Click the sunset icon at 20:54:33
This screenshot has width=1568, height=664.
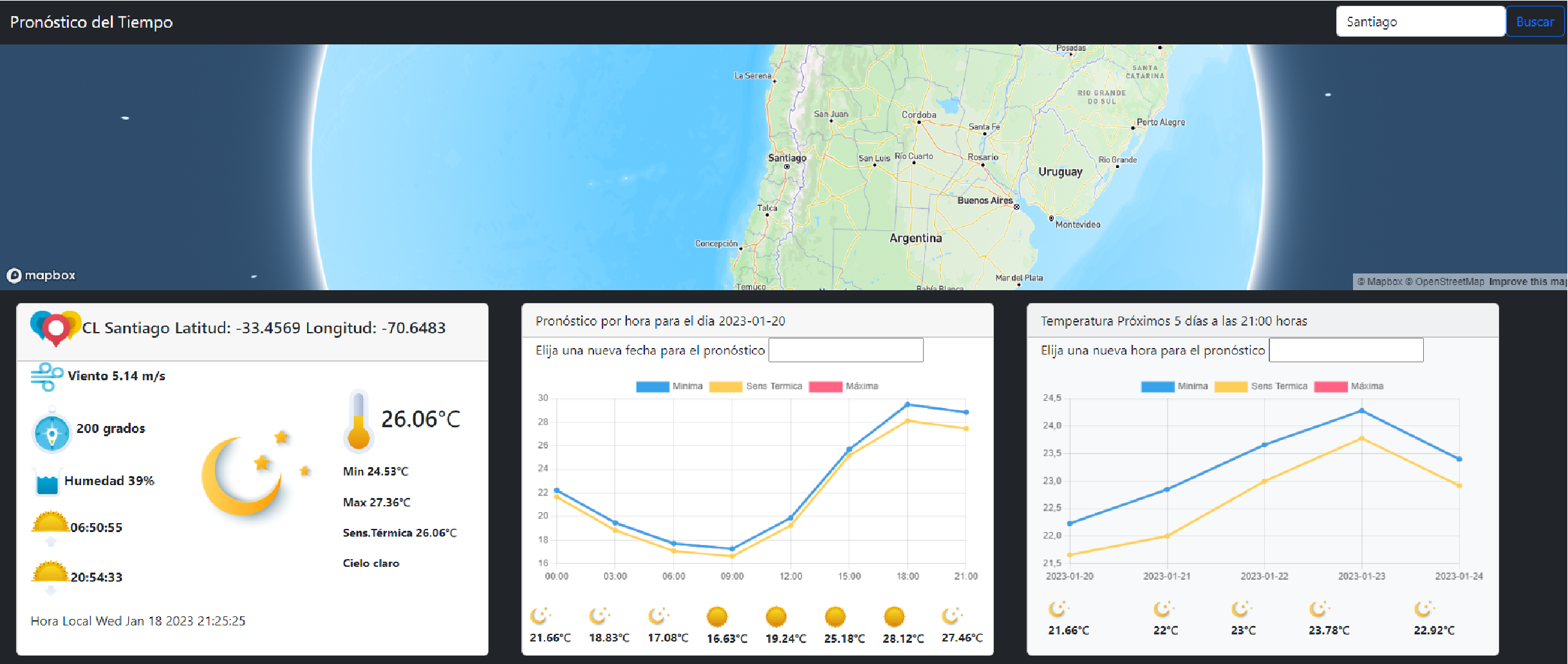pos(50,576)
